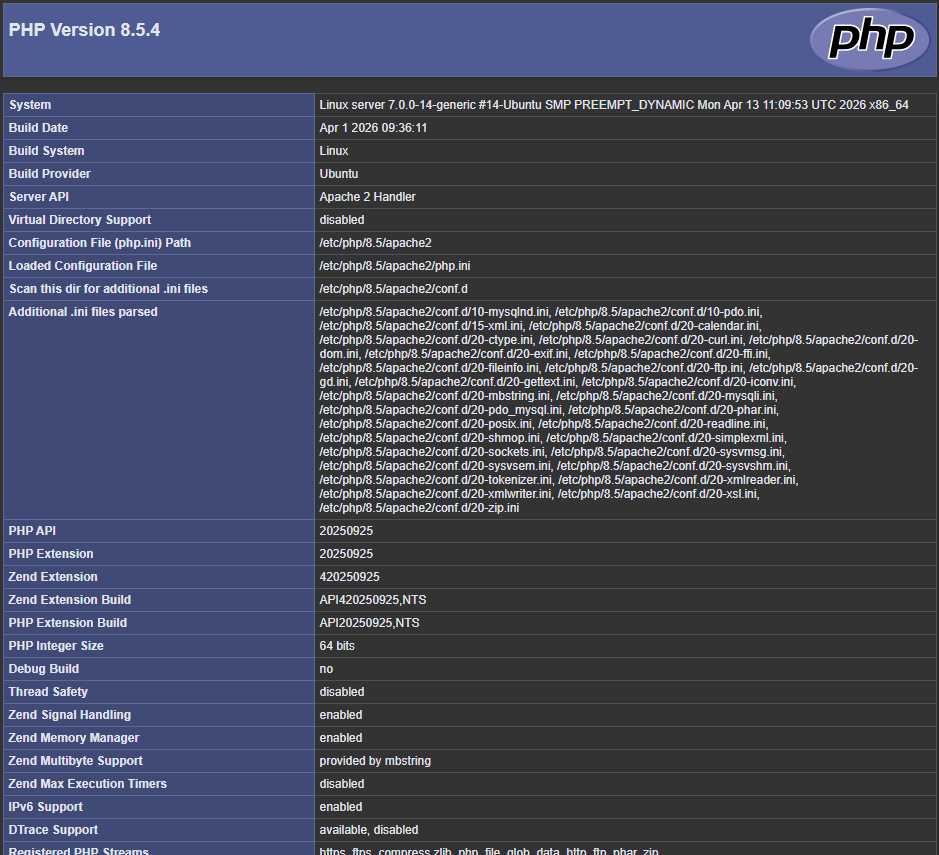Click Configuration File (php.ini) Path label
Screen dimensions: 939x855
pos(99,242)
